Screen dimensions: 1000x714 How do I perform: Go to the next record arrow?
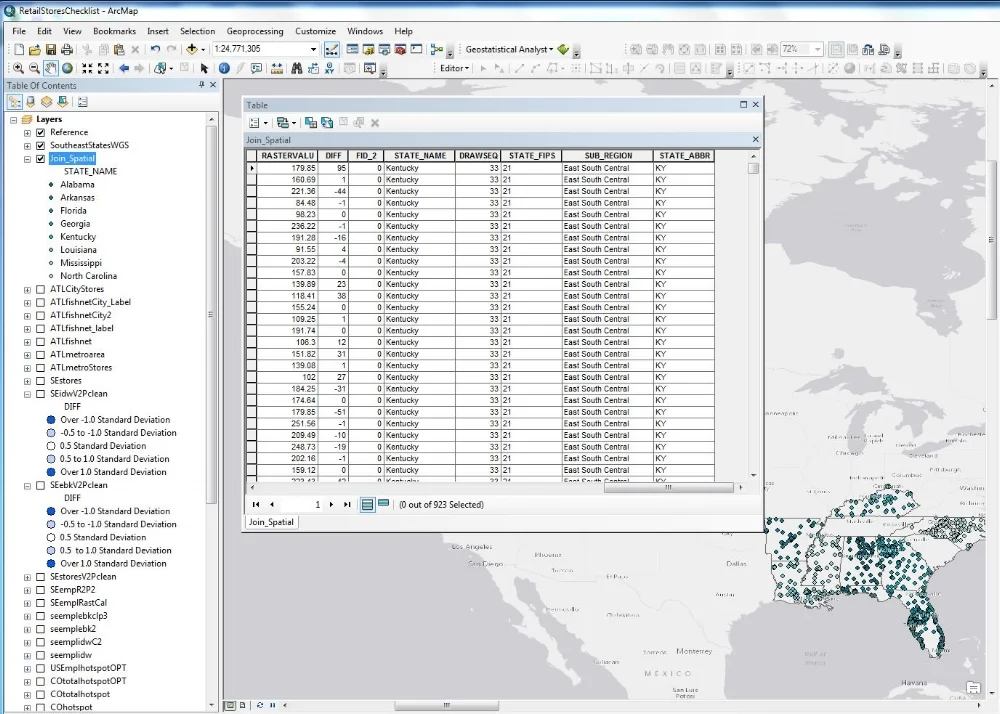331,504
